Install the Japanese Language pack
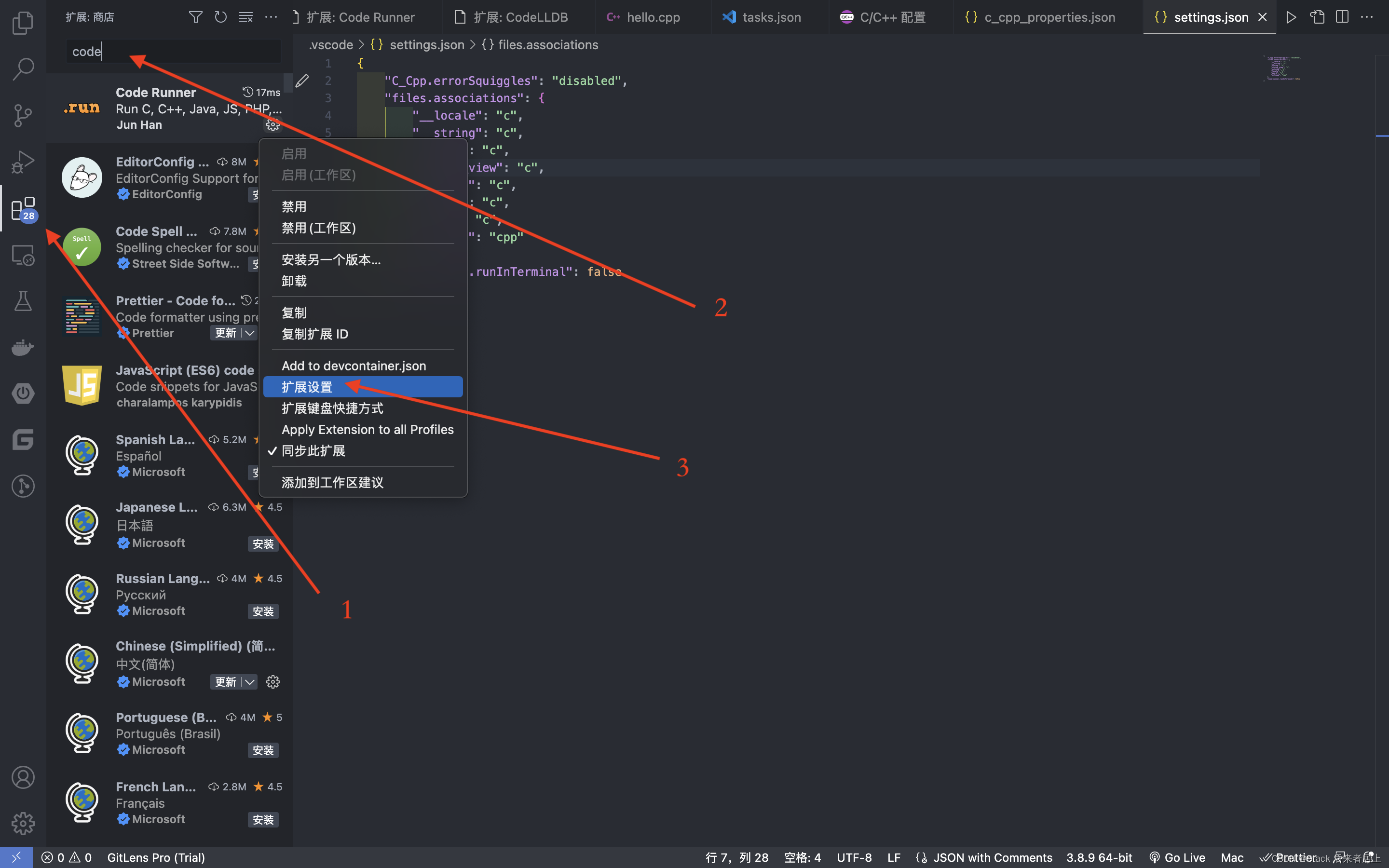Image resolution: width=1389 pixels, height=868 pixels. point(263,543)
